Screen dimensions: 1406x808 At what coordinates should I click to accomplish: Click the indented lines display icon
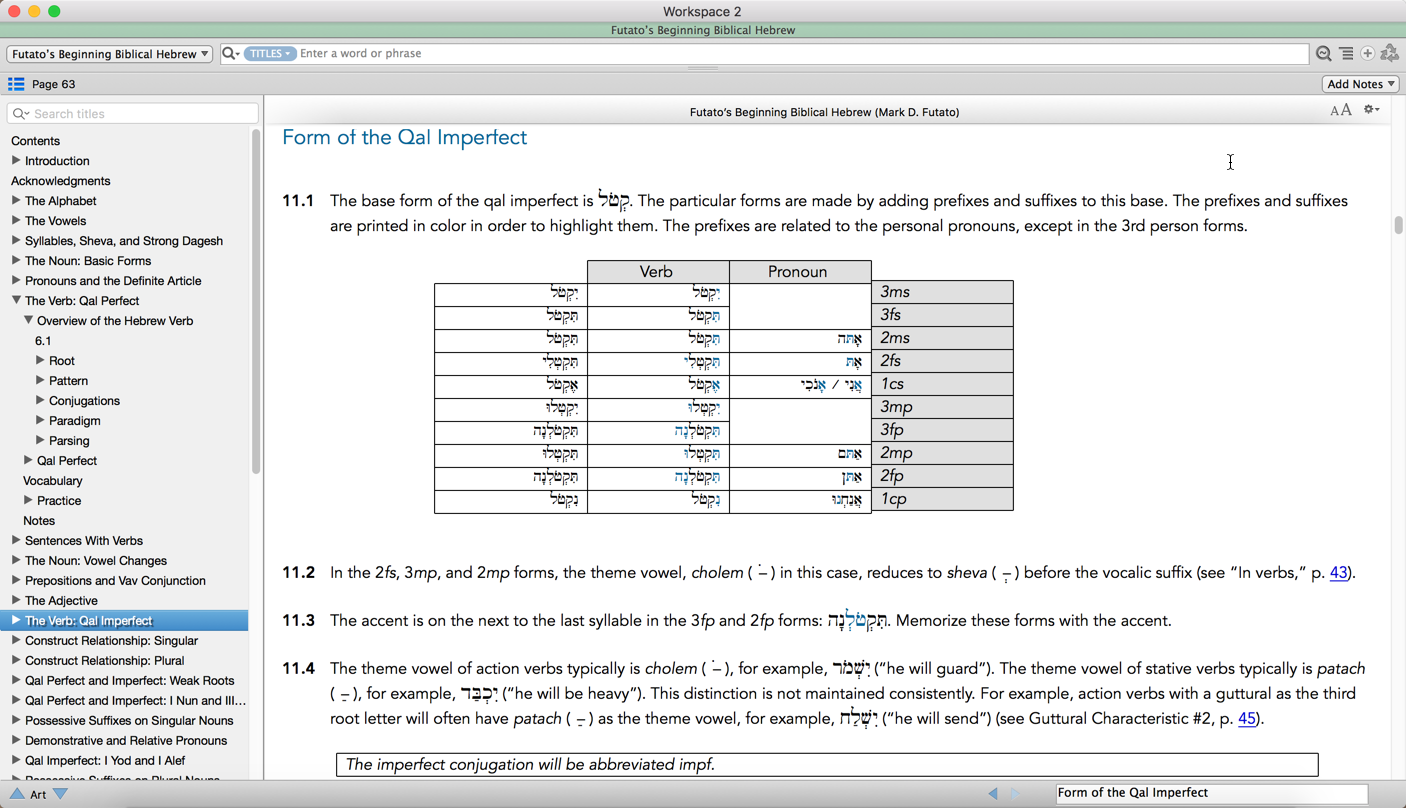click(1346, 54)
